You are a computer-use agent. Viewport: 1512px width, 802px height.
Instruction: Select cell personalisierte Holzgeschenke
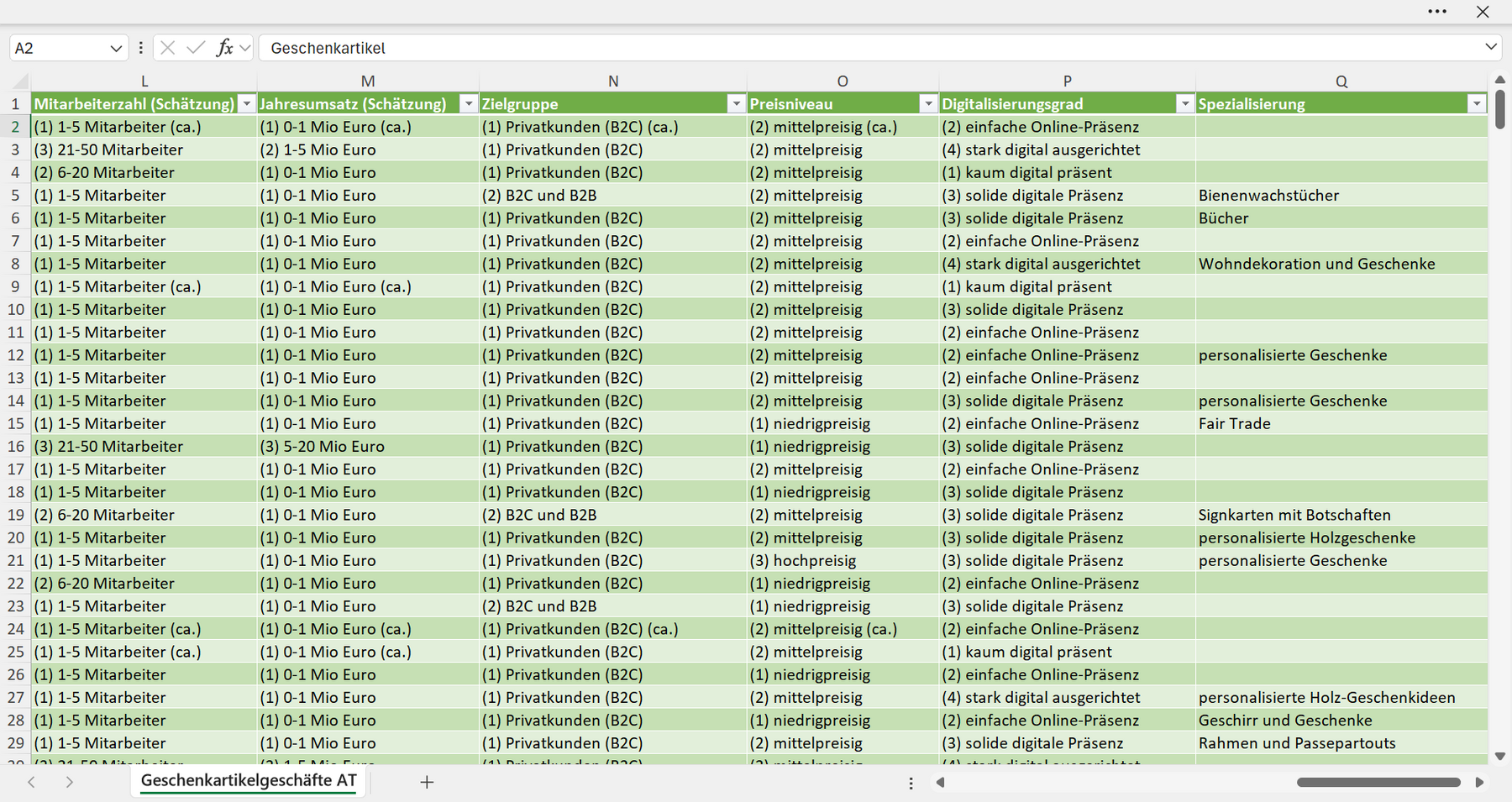(x=1341, y=538)
